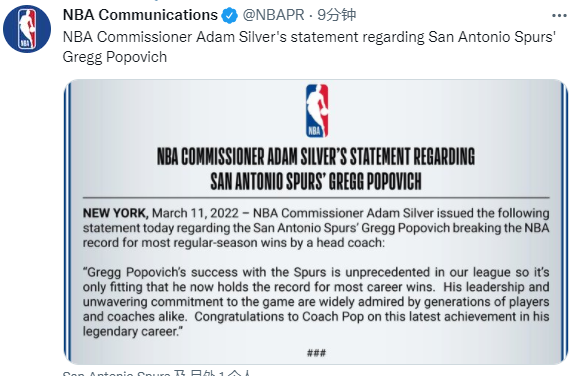
Task: Click the tweet text mentioning Adam Silver
Action: pyautogui.click(x=309, y=37)
